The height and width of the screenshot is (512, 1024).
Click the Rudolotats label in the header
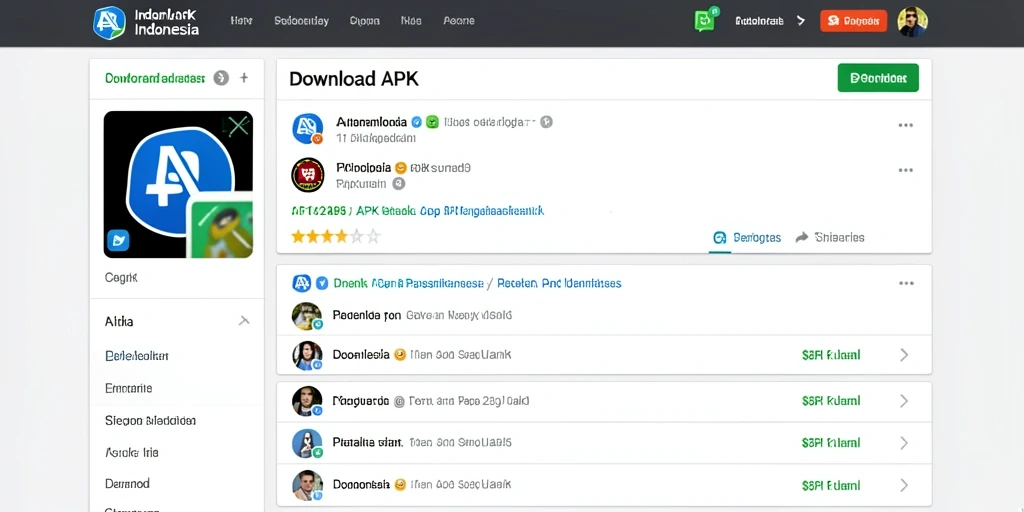(x=759, y=21)
